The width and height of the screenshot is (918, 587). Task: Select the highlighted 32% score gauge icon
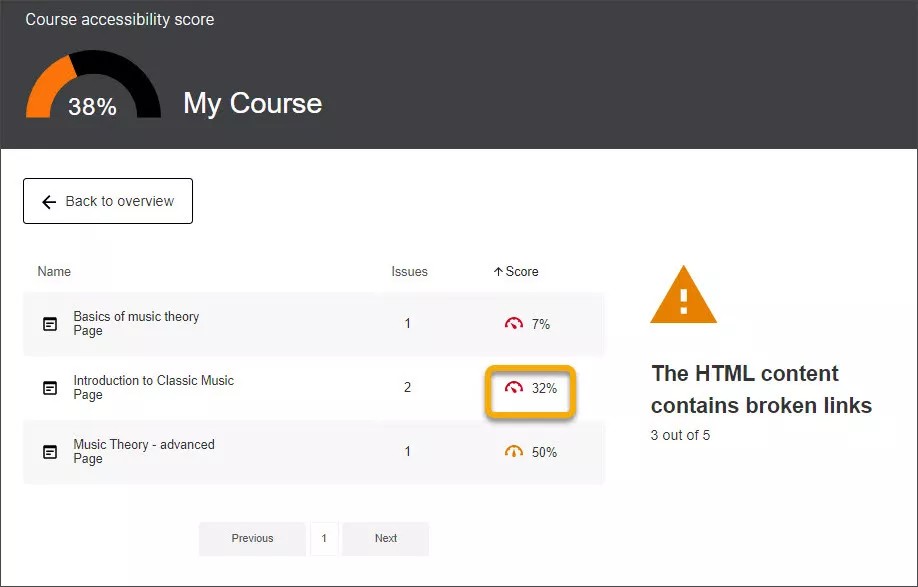point(513,388)
